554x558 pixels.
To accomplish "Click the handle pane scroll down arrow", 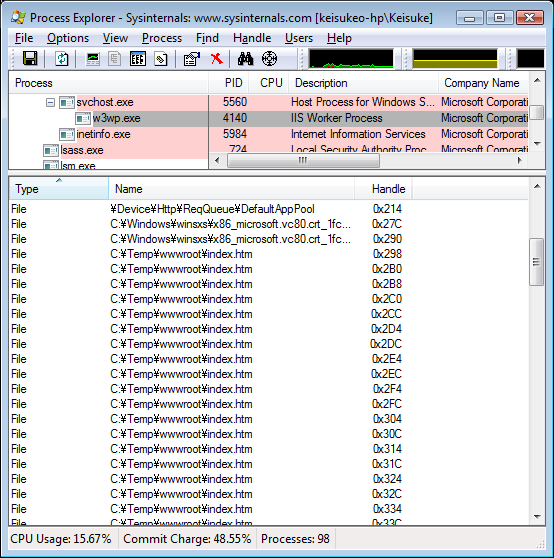I will [537, 516].
